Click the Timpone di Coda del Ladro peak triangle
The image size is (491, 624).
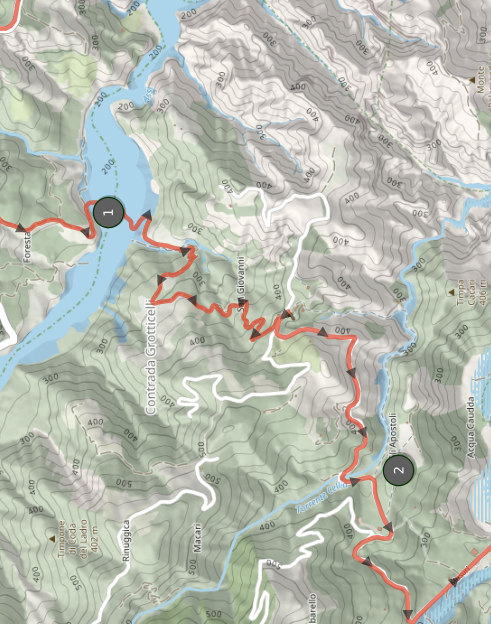point(52,539)
